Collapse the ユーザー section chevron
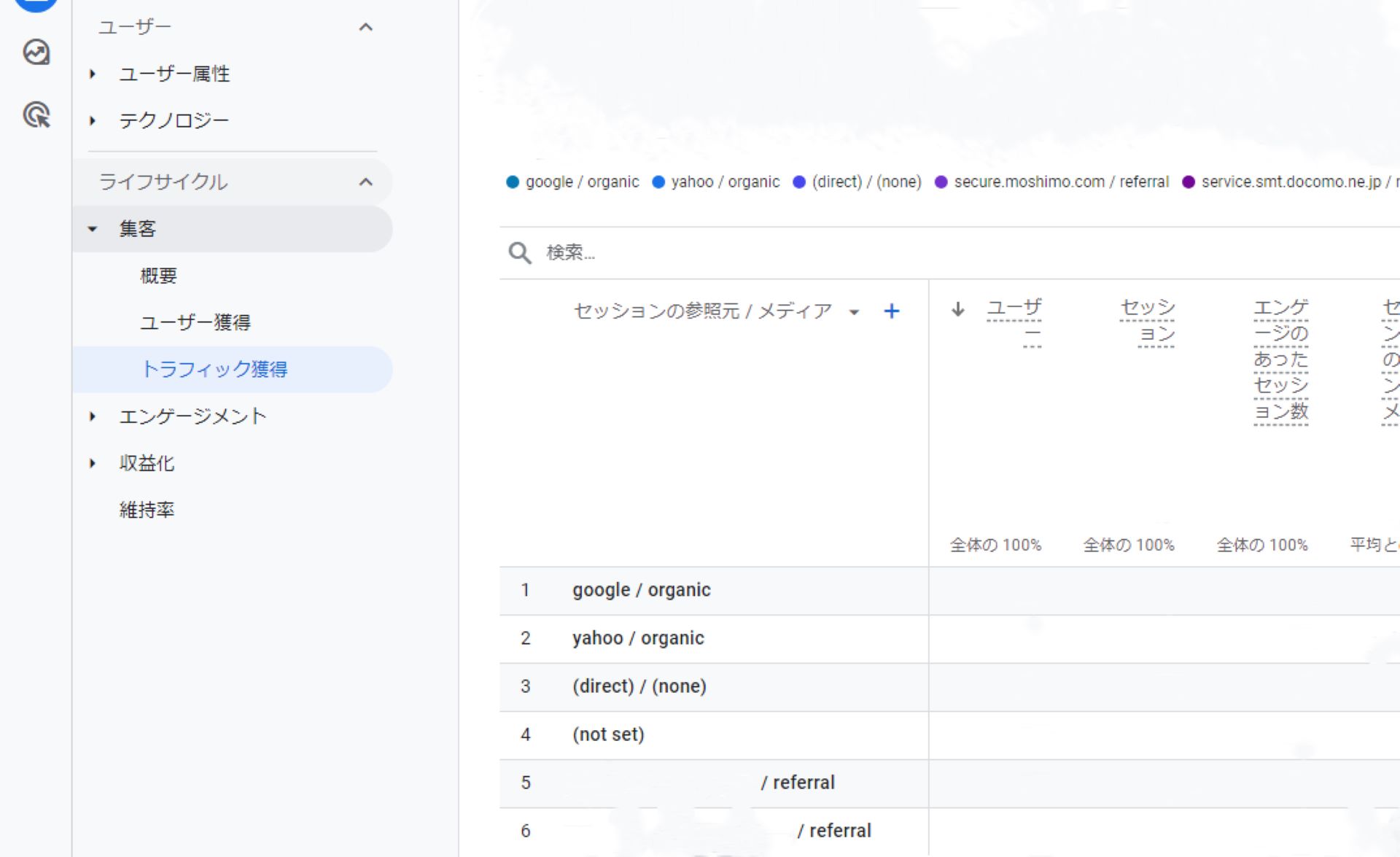This screenshot has height=857, width=1400. tap(366, 28)
